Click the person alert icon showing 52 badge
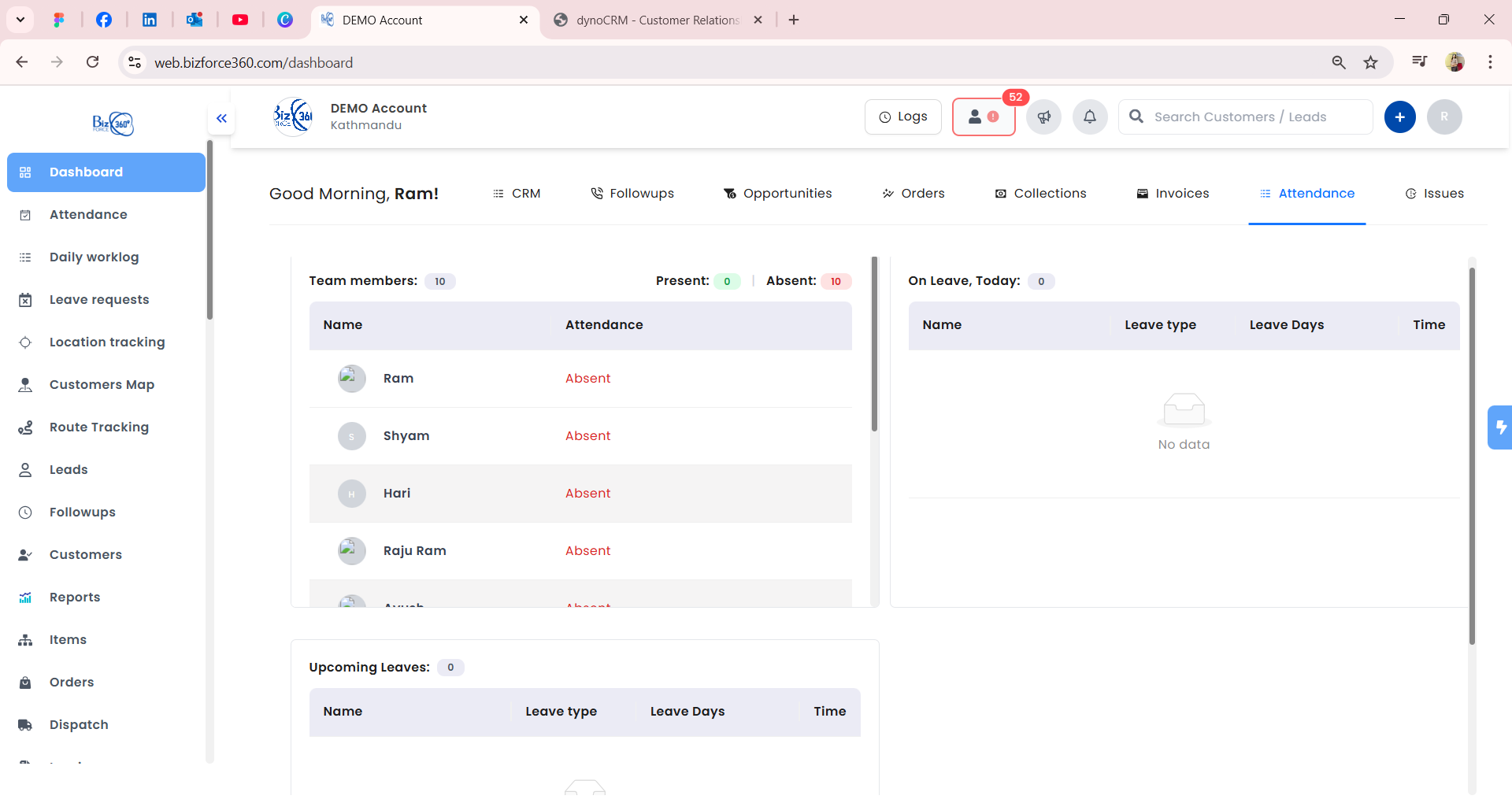This screenshot has height=803, width=1512. click(x=984, y=117)
